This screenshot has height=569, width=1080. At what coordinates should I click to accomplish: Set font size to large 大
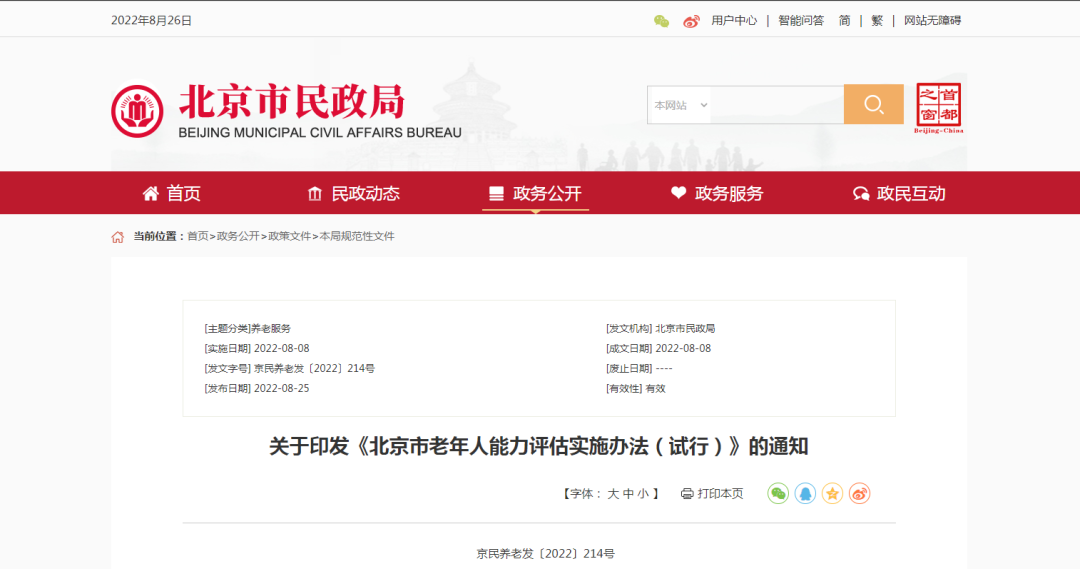pyautogui.click(x=613, y=494)
